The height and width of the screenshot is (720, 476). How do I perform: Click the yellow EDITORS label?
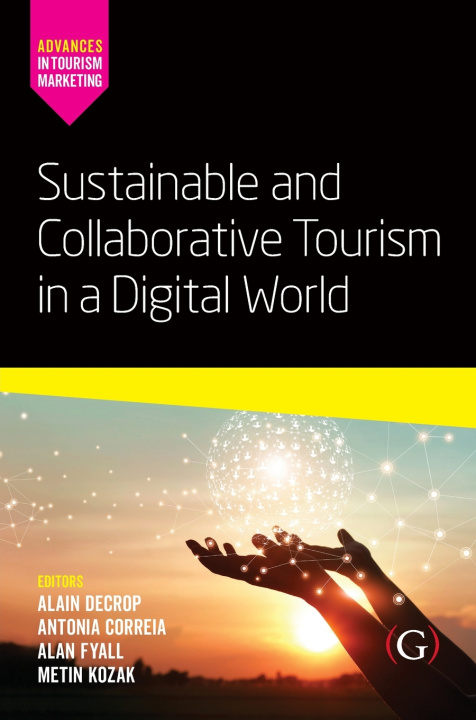[x=60, y=581]
